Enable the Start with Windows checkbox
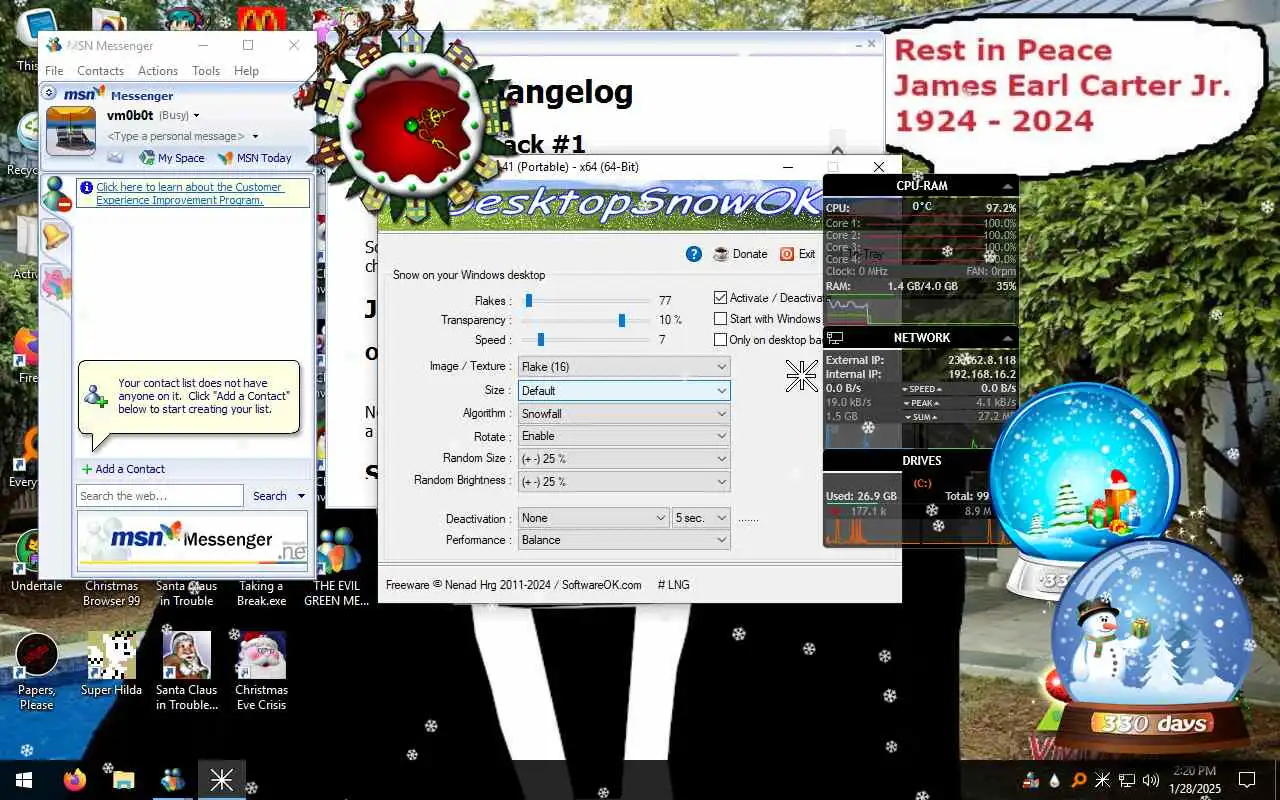The width and height of the screenshot is (1280, 800). [x=720, y=319]
